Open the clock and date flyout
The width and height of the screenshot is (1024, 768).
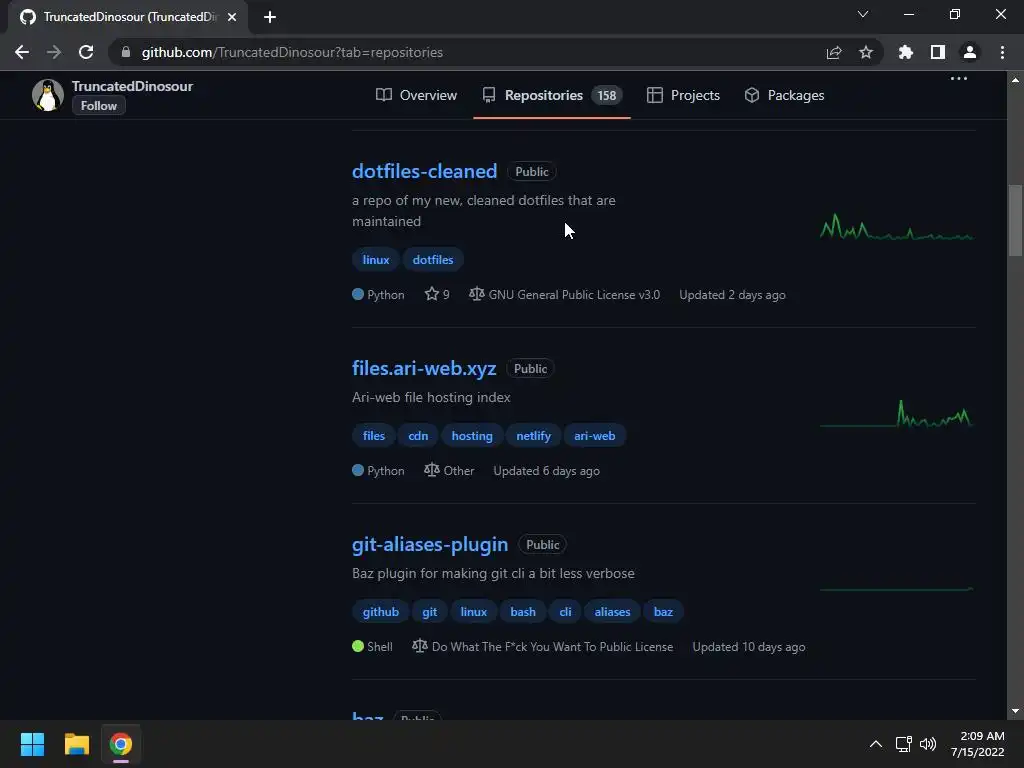point(978,744)
